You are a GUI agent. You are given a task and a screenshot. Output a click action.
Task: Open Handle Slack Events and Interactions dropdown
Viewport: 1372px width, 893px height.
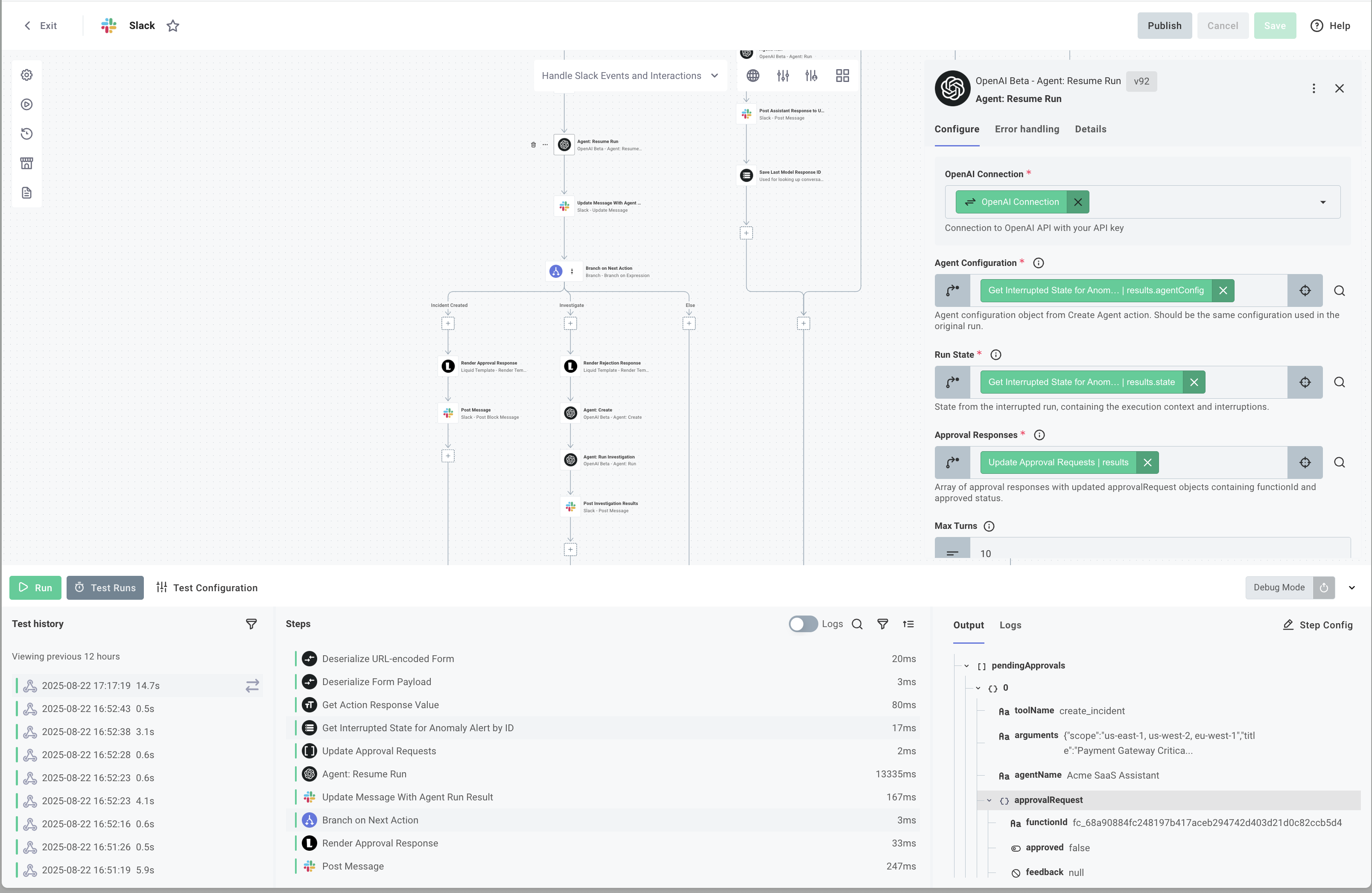(x=715, y=76)
